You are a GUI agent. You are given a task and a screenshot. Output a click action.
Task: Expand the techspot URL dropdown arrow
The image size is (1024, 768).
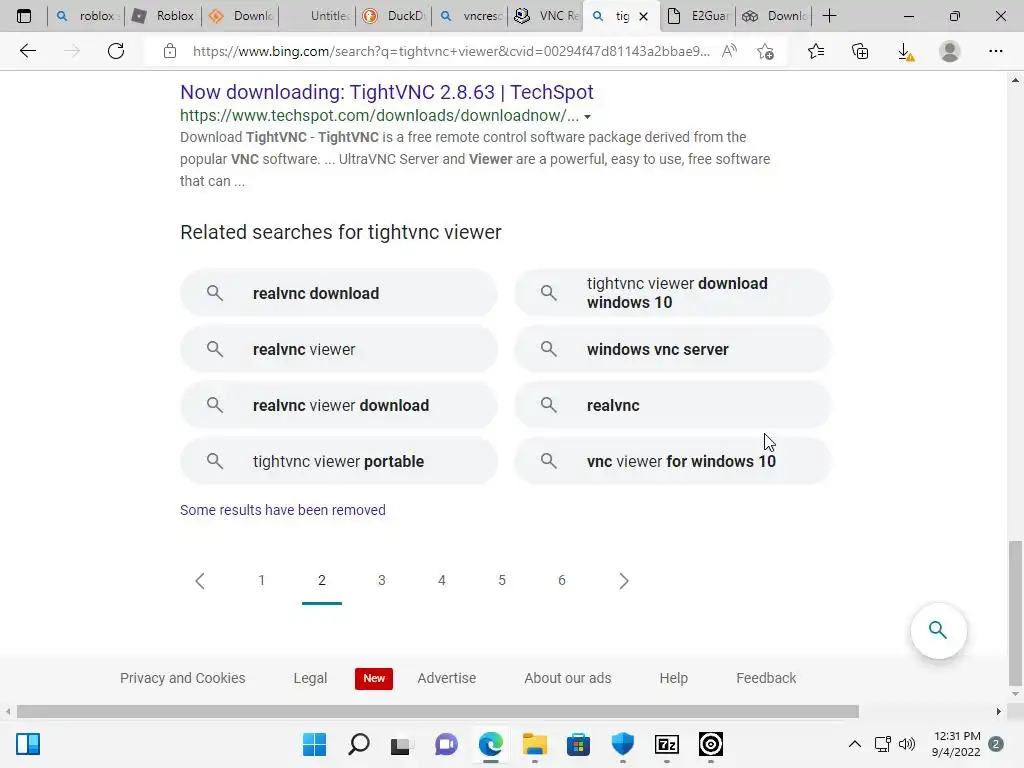click(x=587, y=117)
